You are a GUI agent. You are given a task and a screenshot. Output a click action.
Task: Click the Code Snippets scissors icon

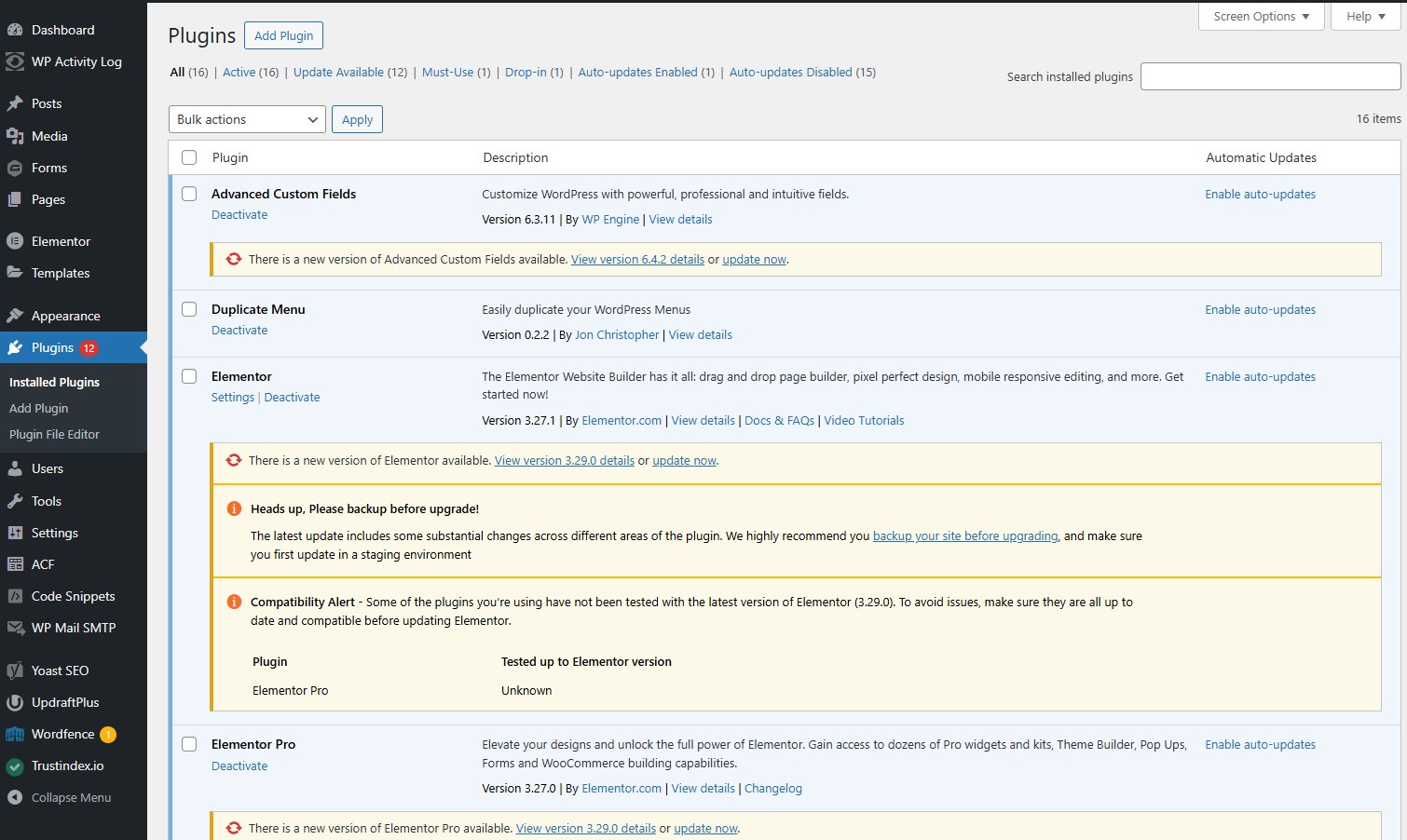15,596
